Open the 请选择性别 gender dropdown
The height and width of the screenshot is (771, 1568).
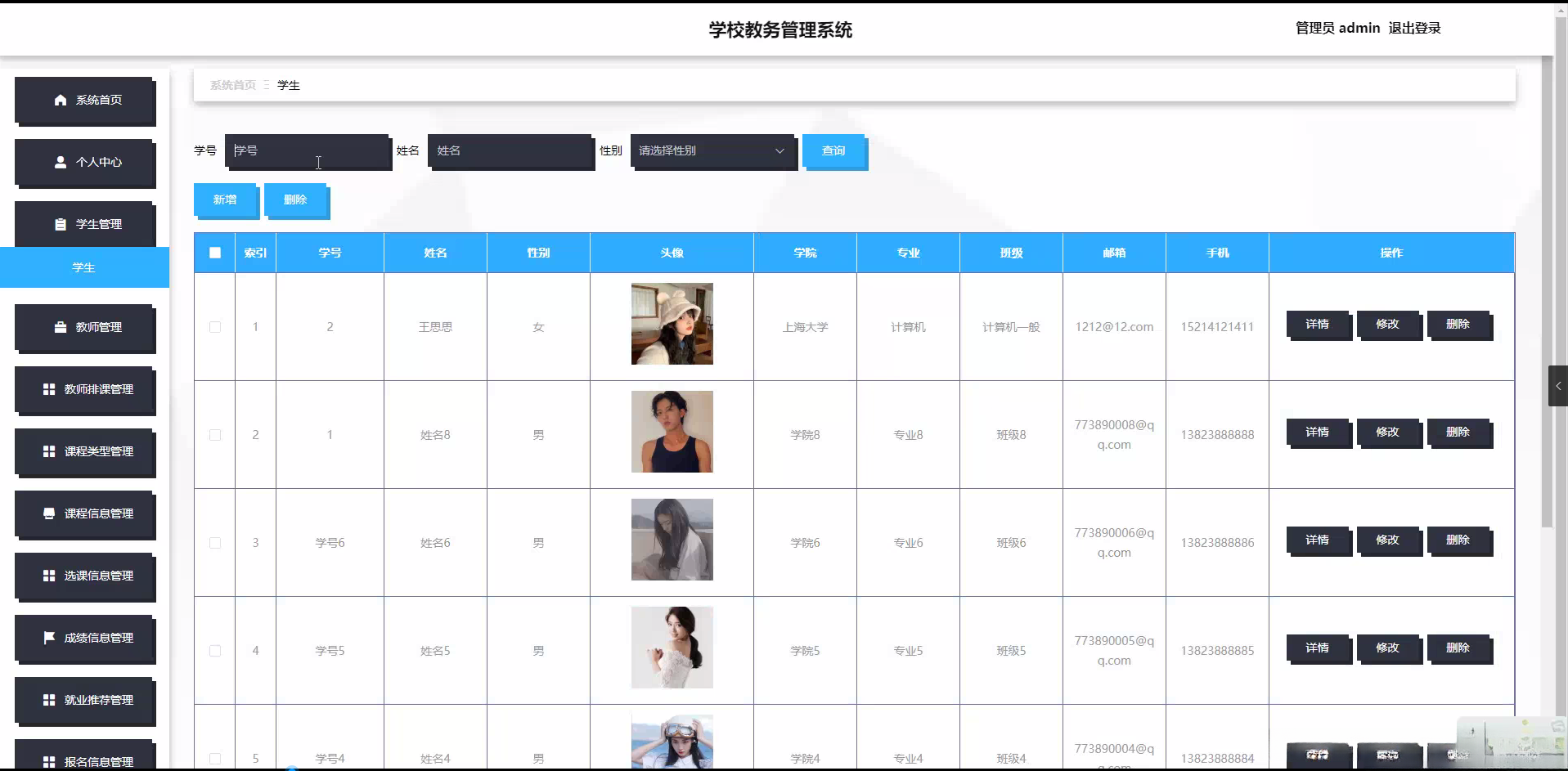tap(712, 150)
